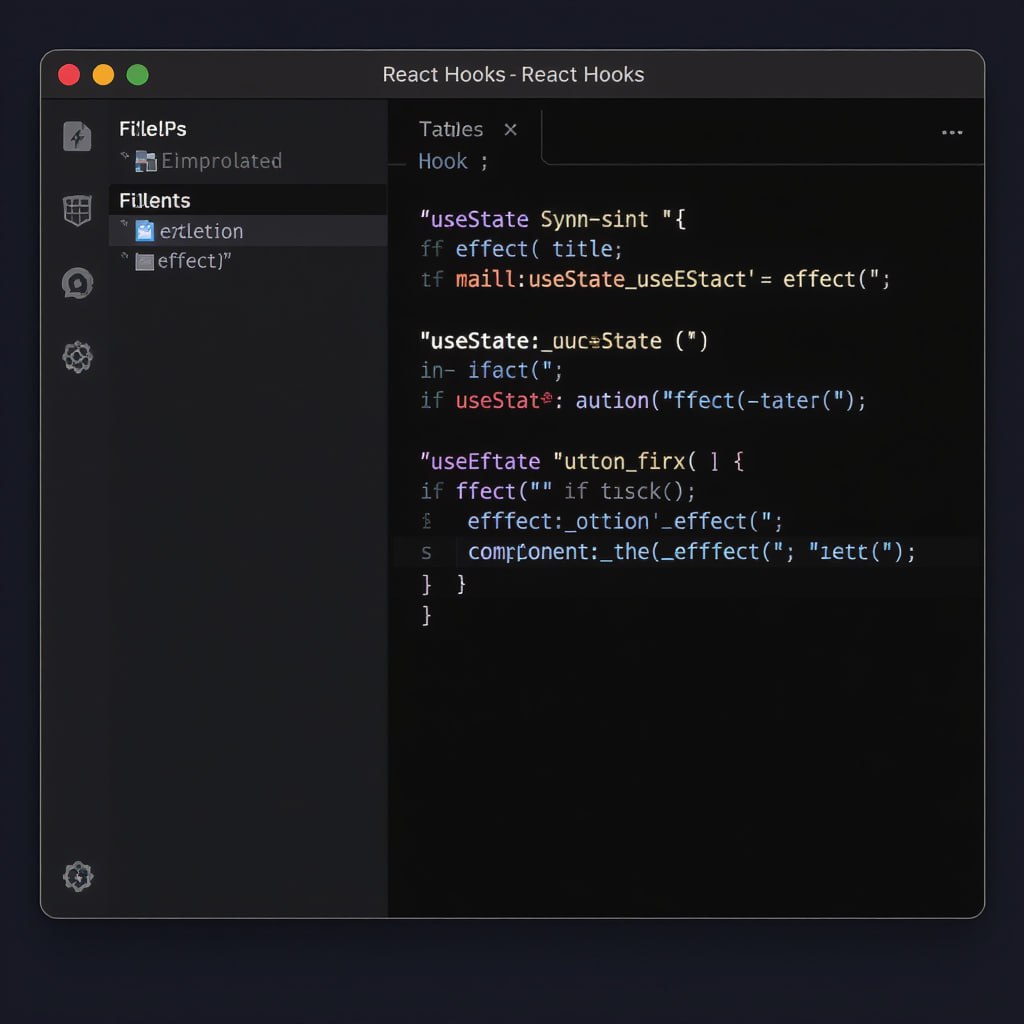Close the Tatles tab

coord(510,129)
